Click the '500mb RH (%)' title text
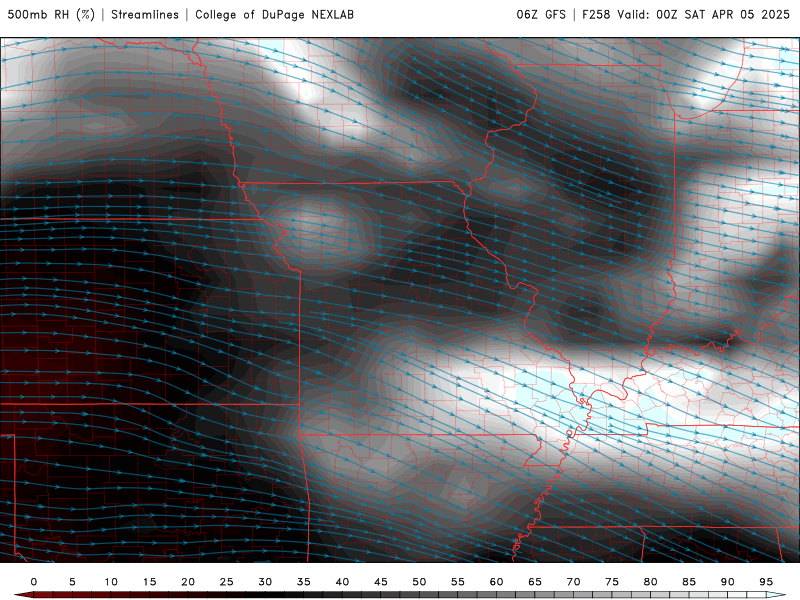 pos(51,15)
